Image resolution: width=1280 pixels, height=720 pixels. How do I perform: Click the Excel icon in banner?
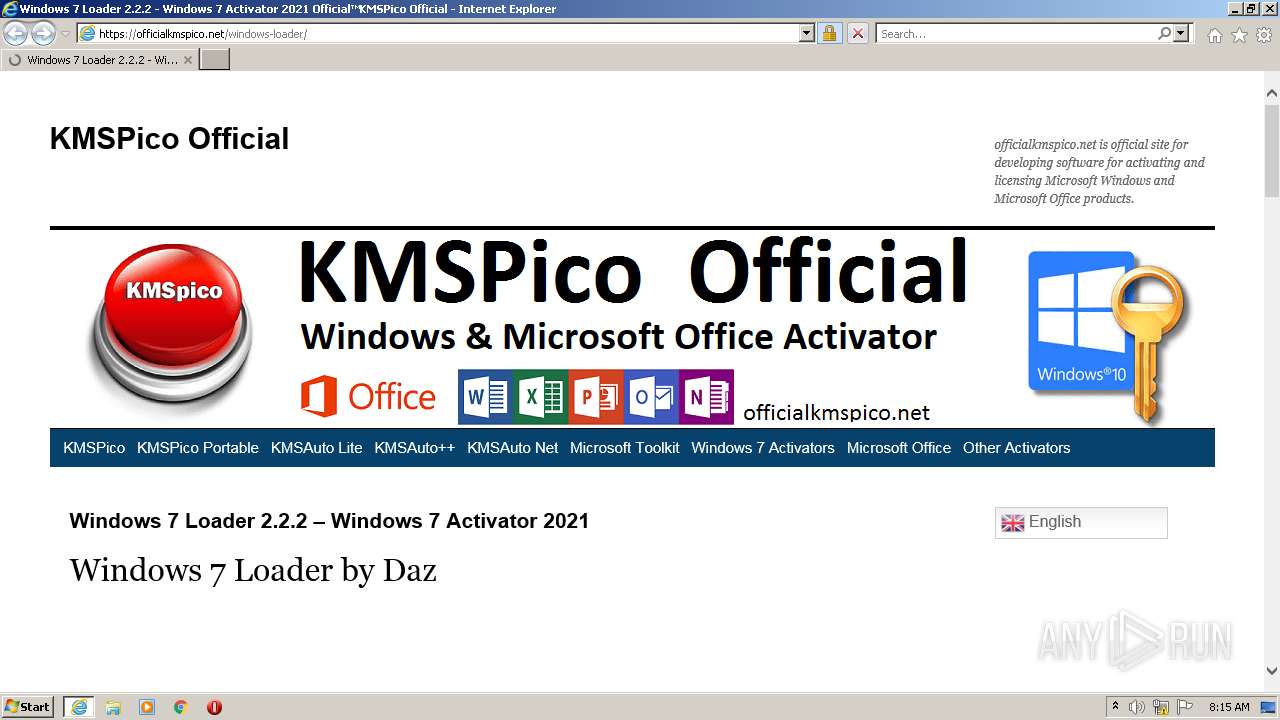click(x=541, y=397)
